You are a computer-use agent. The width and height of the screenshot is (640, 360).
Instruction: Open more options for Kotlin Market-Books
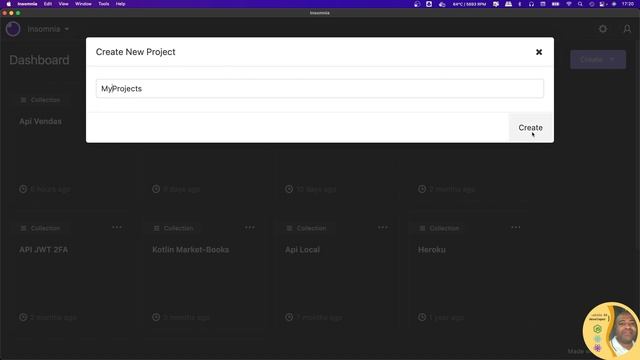pos(250,227)
